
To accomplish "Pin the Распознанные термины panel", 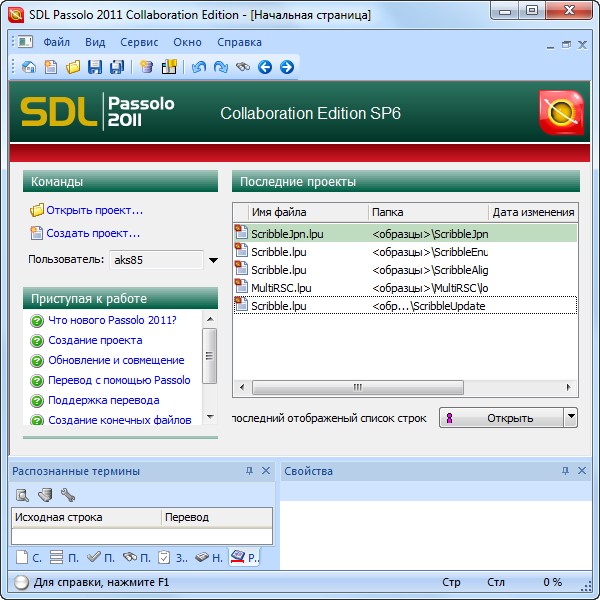I will point(249,470).
